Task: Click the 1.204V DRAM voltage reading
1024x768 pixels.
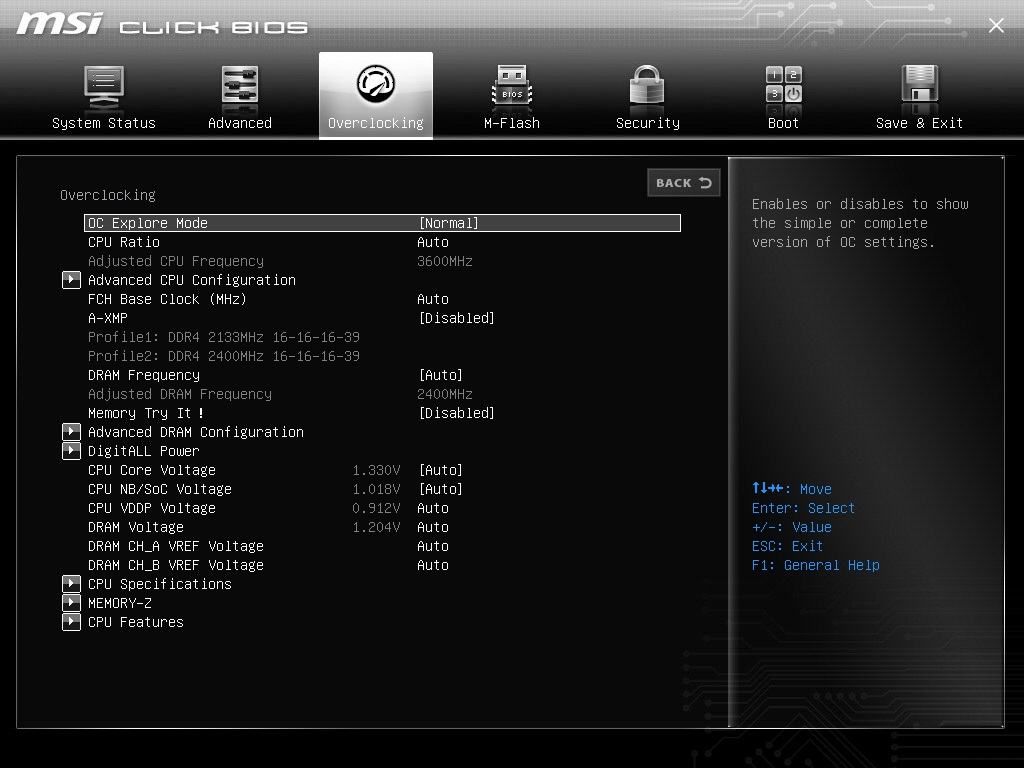Action: pyautogui.click(x=376, y=527)
